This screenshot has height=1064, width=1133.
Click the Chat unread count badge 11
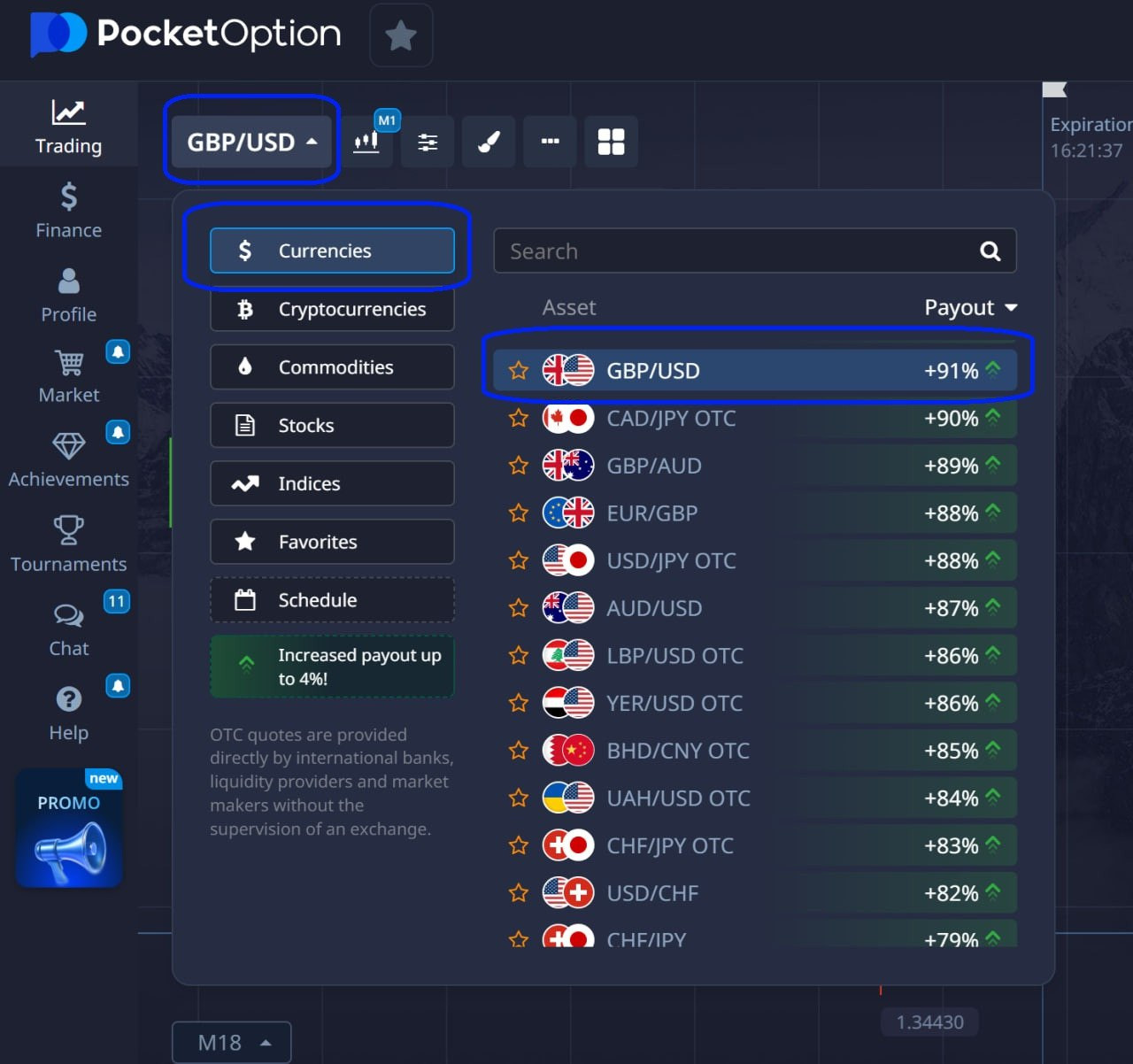[117, 602]
